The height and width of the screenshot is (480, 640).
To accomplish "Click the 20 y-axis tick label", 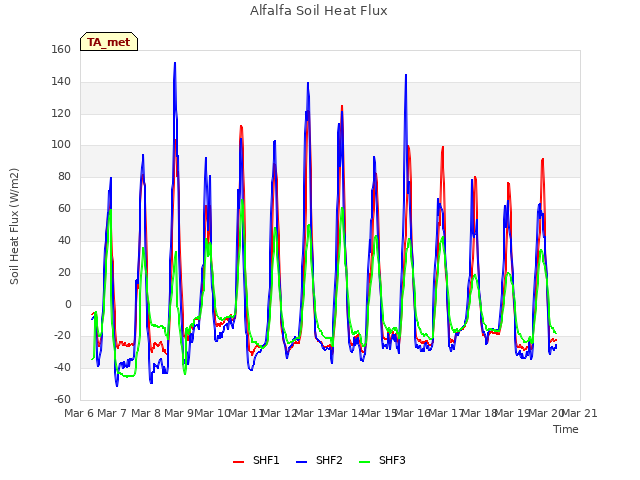I will [x=64, y=272].
